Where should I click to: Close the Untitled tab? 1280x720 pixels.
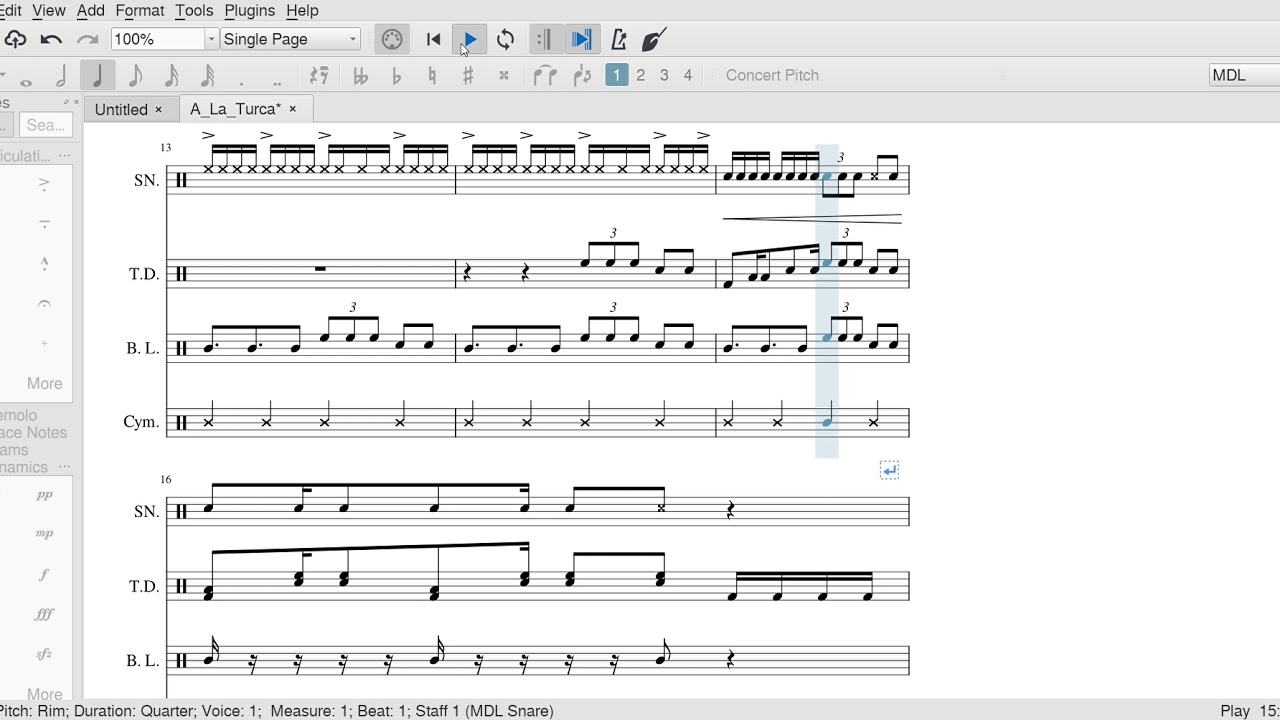click(x=158, y=109)
